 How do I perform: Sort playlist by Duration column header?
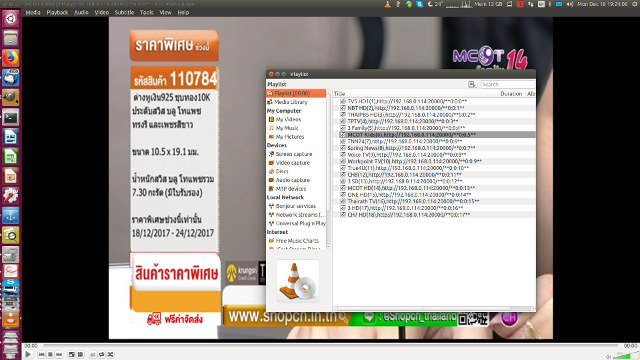click(x=511, y=94)
